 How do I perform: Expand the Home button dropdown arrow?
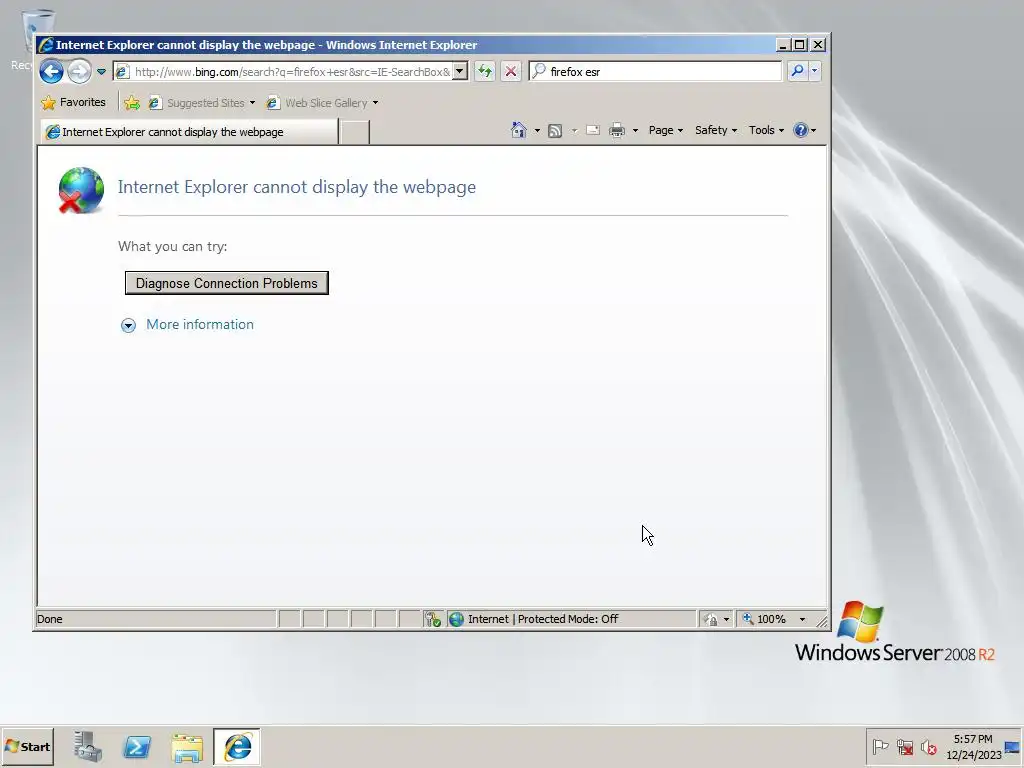pos(537,131)
